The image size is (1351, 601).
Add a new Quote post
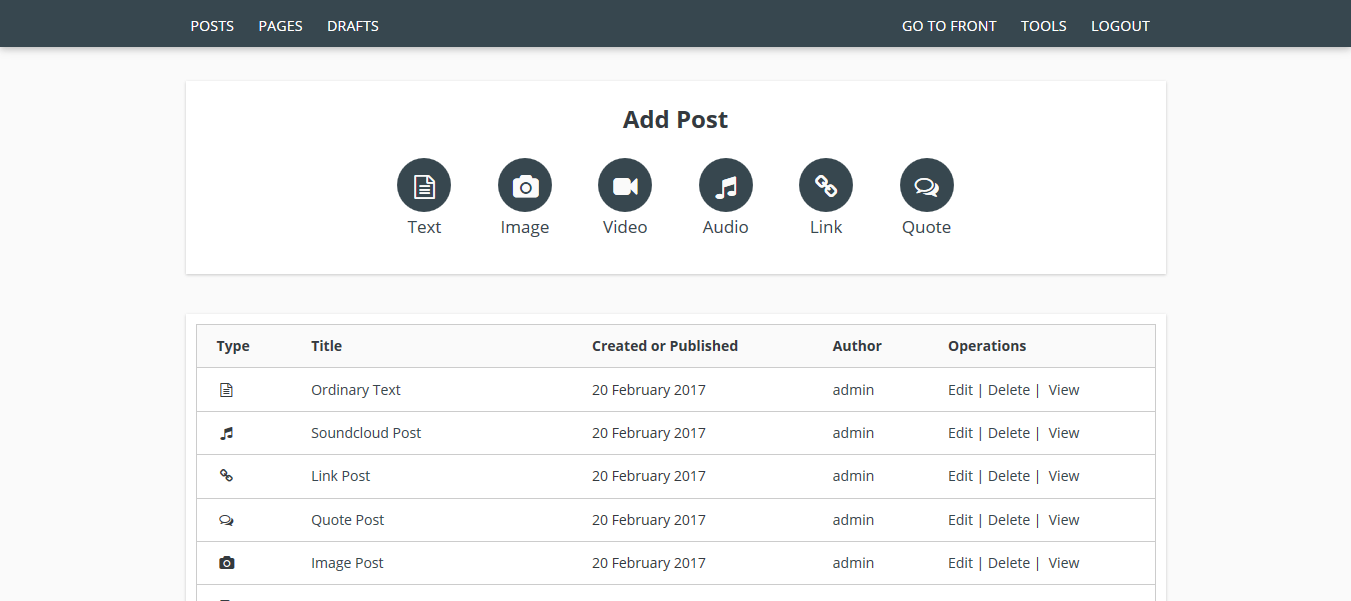click(x=927, y=186)
